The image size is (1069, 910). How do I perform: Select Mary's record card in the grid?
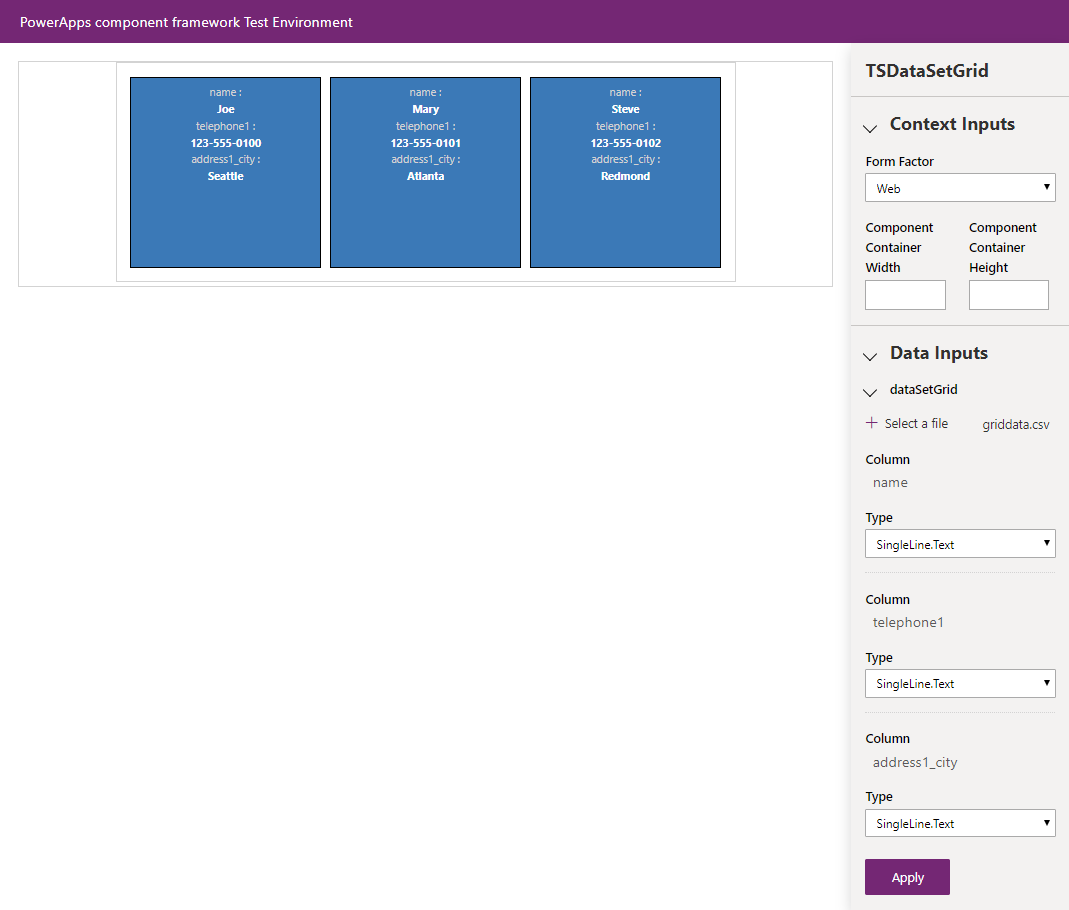[425, 171]
